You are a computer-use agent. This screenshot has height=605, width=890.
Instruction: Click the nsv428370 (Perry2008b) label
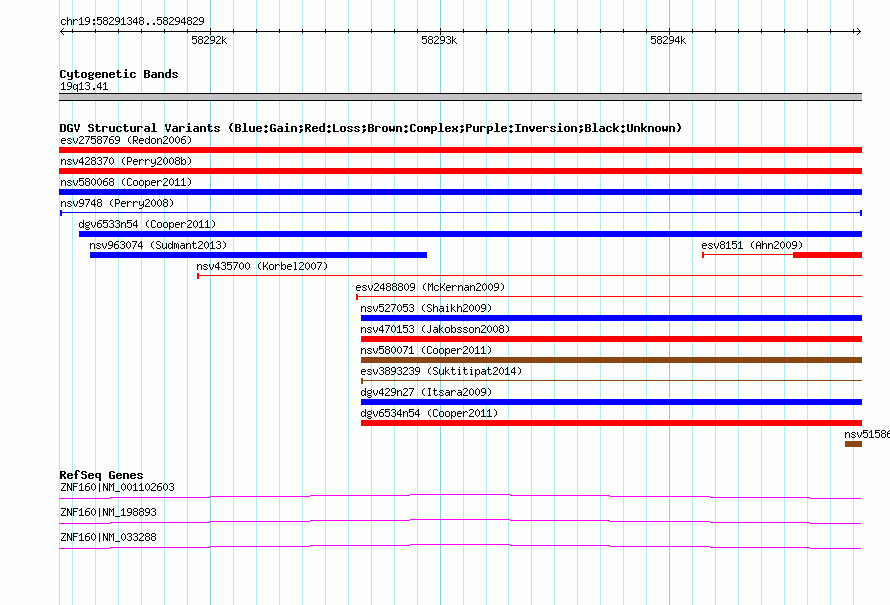126,161
